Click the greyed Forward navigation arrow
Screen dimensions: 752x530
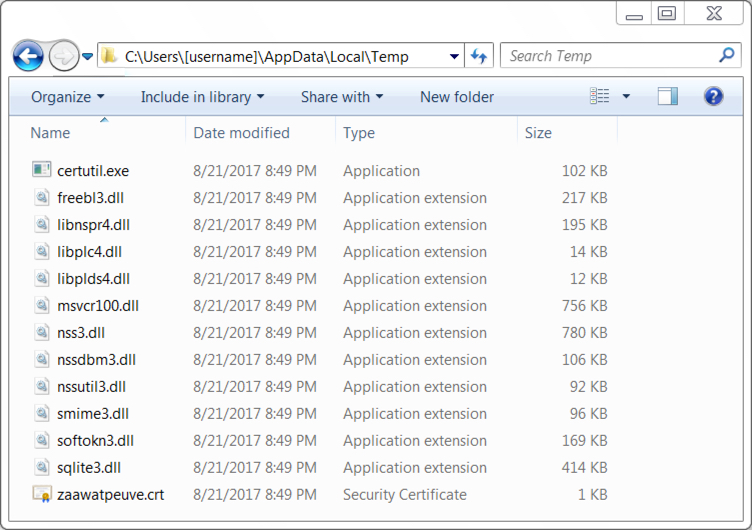[64, 56]
